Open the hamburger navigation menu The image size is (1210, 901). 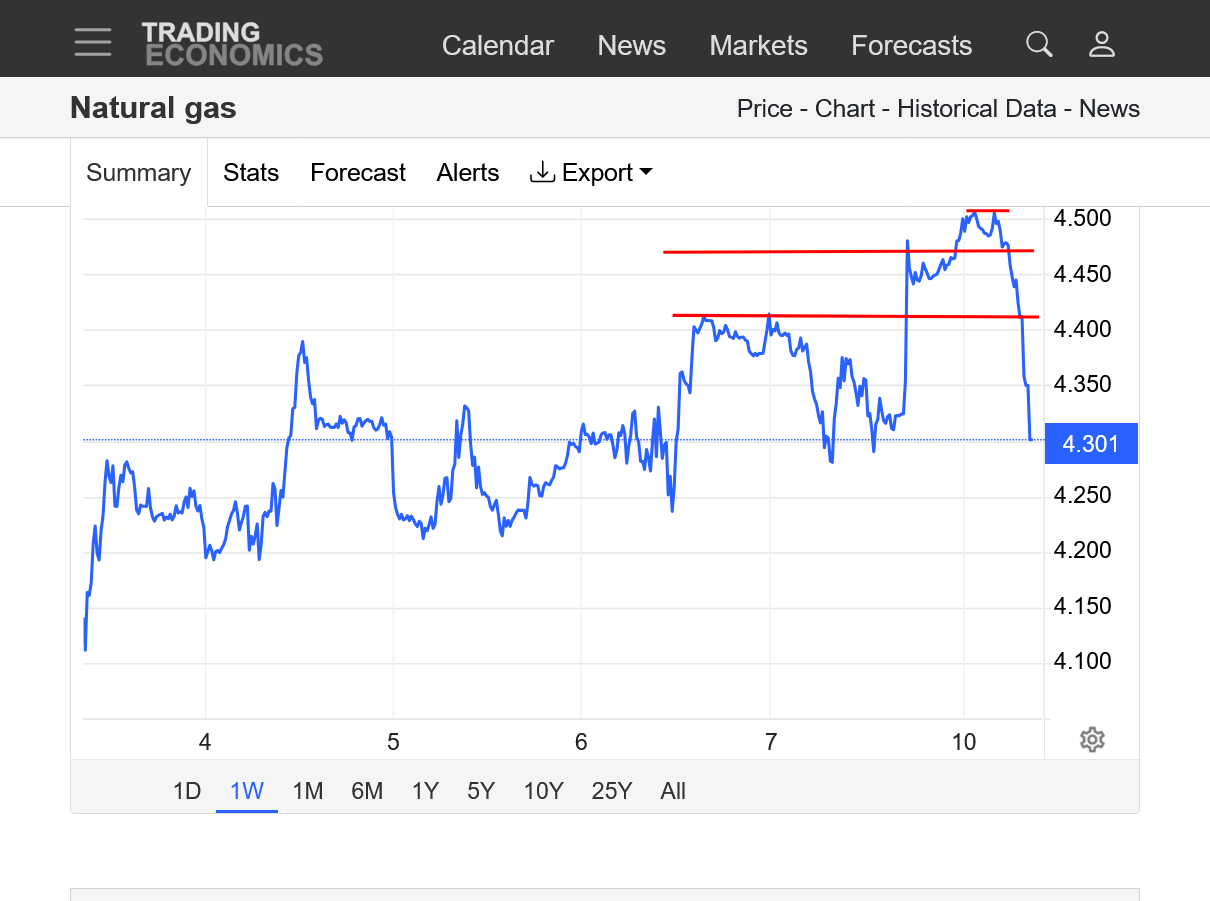click(x=93, y=43)
